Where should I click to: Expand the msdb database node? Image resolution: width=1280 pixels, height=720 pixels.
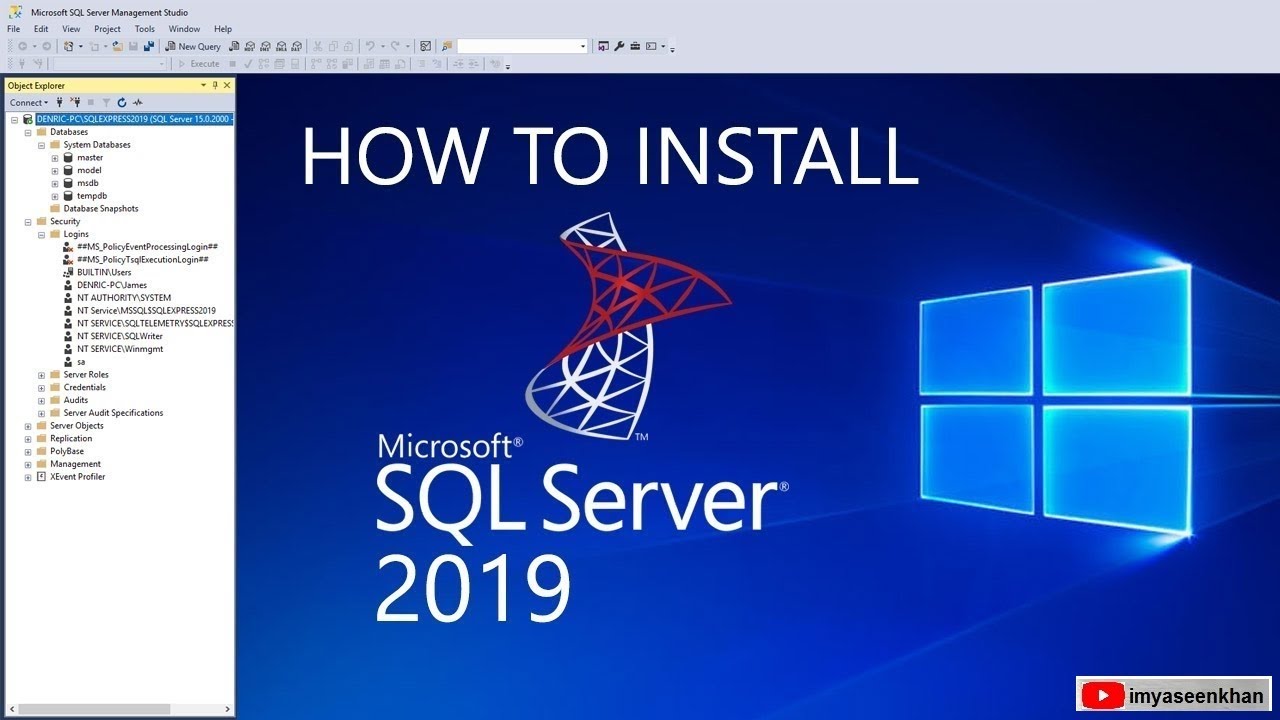(x=55, y=184)
